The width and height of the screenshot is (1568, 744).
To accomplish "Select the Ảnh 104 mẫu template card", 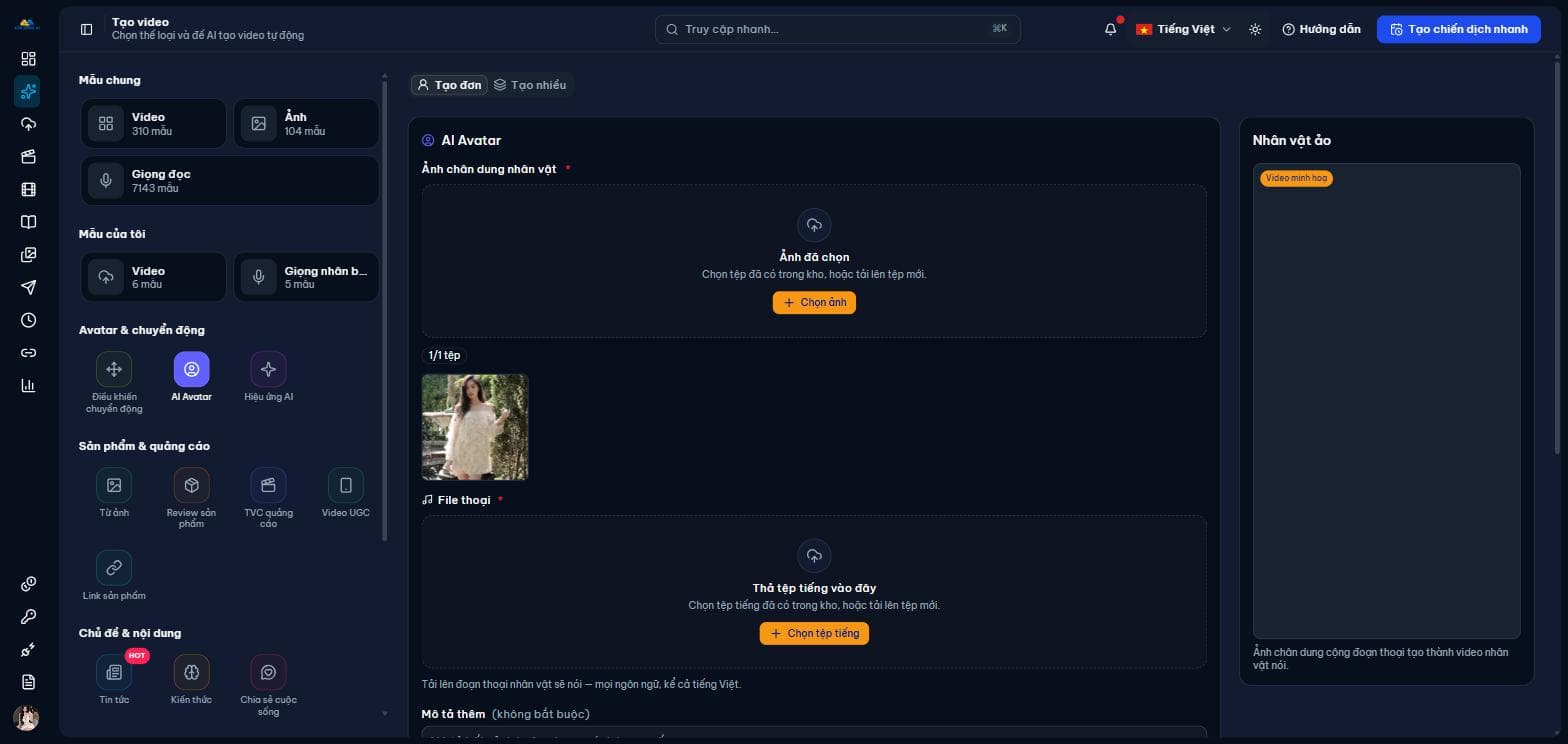I will point(306,123).
